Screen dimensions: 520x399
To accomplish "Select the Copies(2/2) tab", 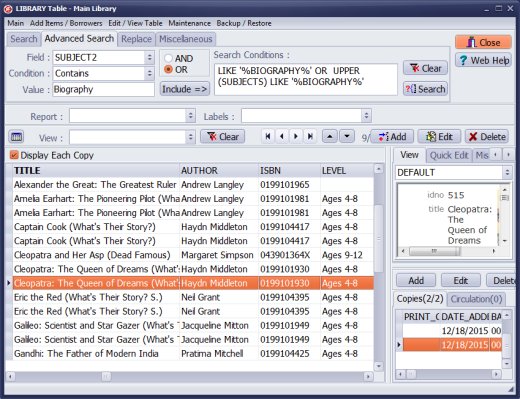I will pyautogui.click(x=420, y=299).
